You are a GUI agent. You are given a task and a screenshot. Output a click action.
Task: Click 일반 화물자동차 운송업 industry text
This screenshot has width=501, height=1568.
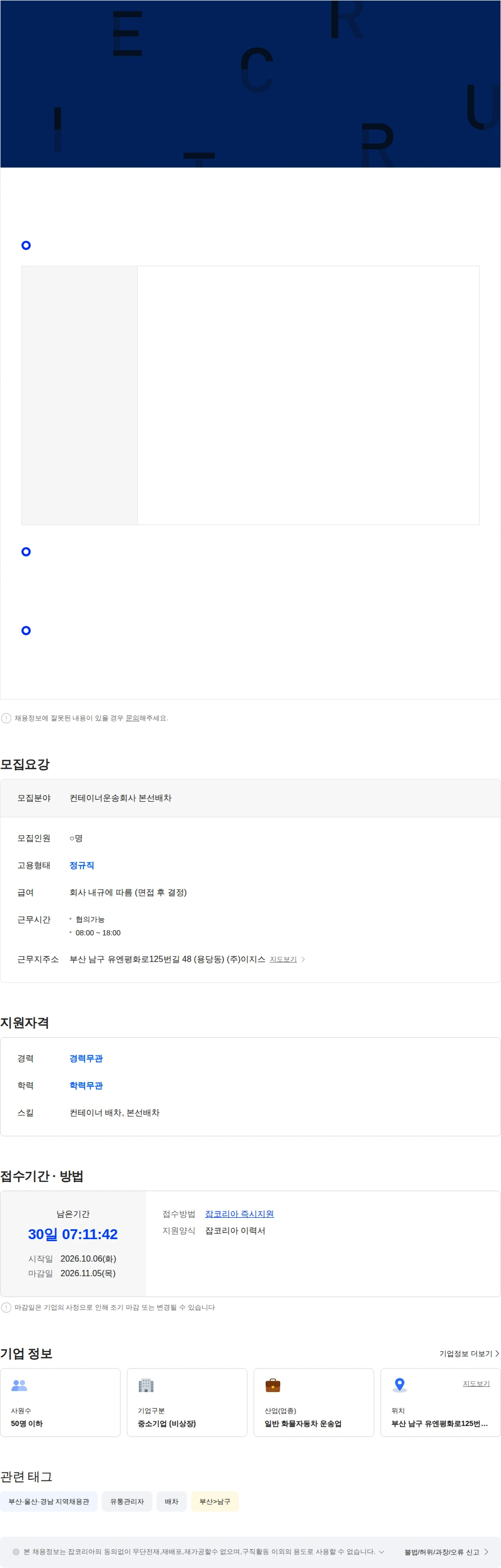pos(303,1424)
